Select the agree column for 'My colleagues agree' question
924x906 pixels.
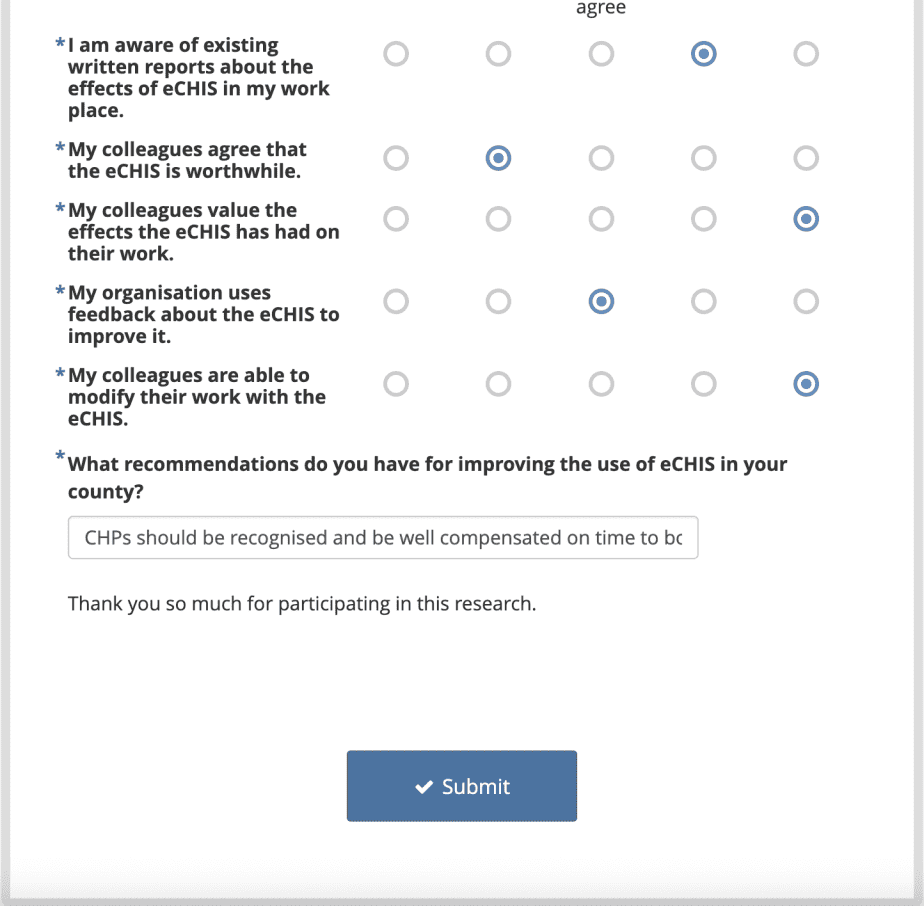coord(703,158)
